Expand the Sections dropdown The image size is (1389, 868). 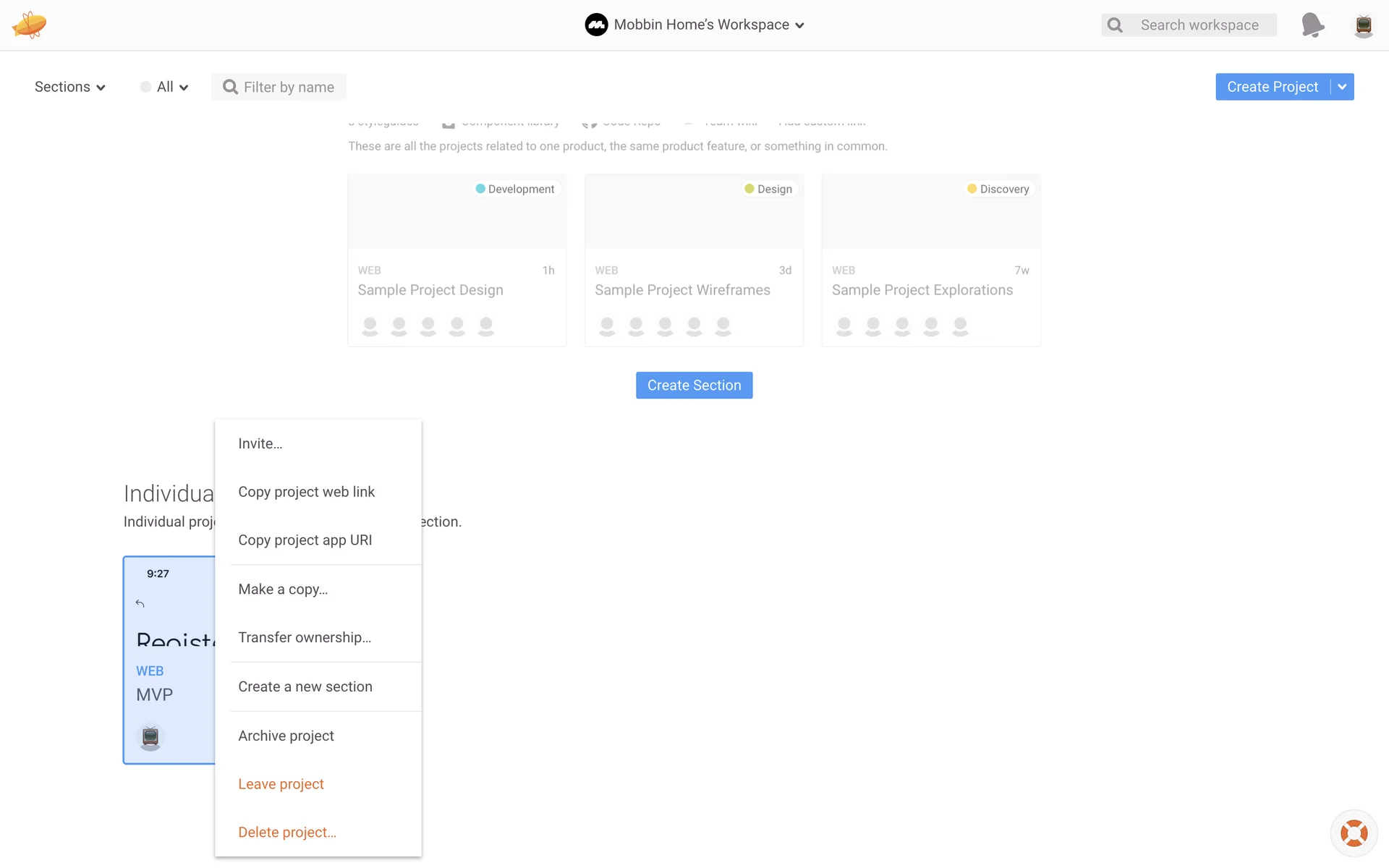[x=69, y=87]
